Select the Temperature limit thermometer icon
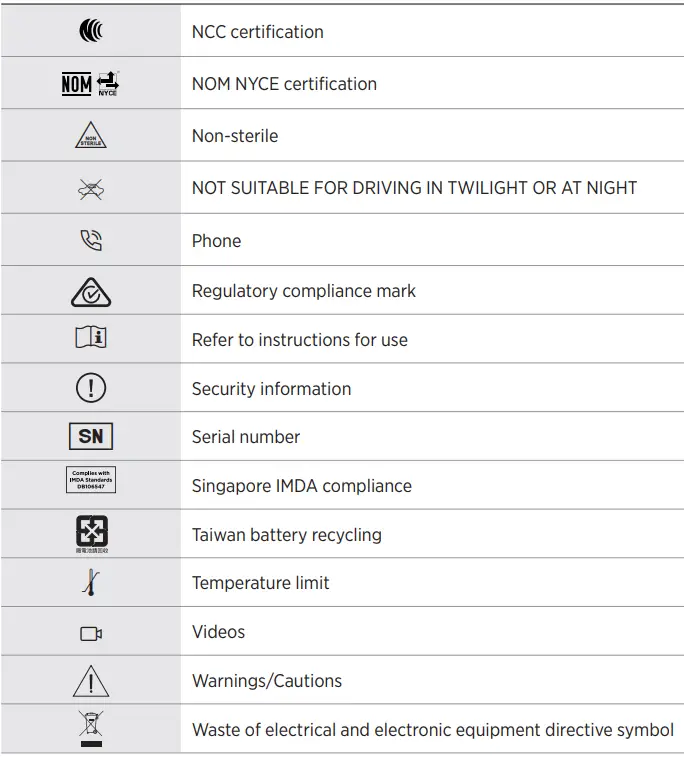 pyautogui.click(x=91, y=583)
